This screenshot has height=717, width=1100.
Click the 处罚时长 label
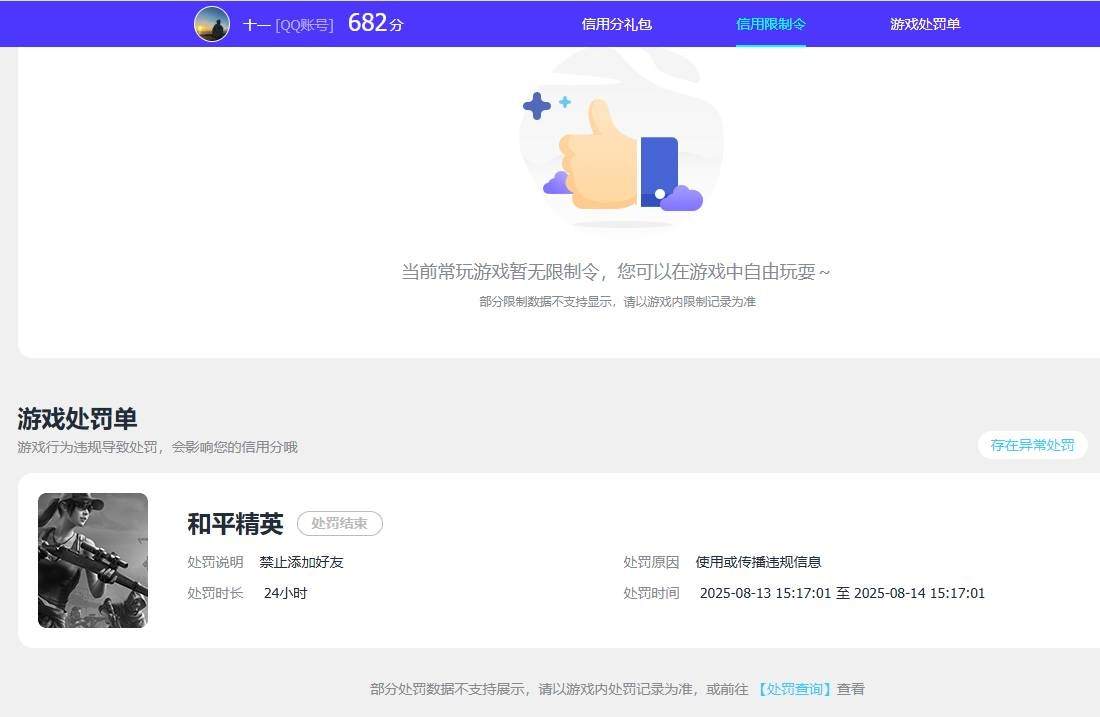[x=215, y=593]
